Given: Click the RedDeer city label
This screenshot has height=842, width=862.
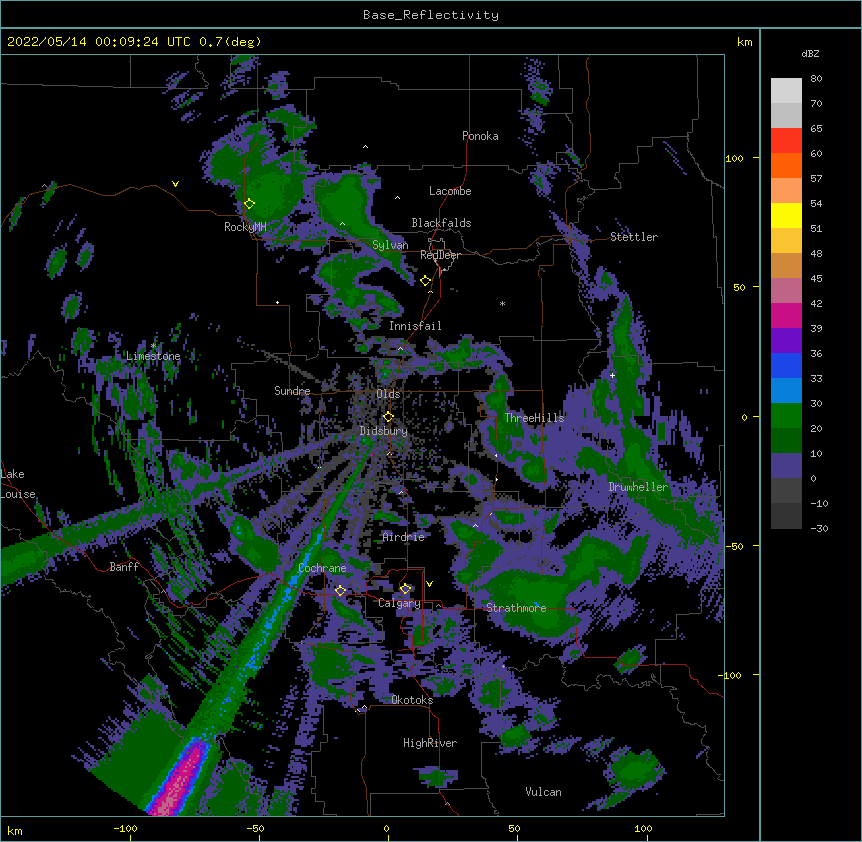Looking at the screenshot, I should click(440, 255).
